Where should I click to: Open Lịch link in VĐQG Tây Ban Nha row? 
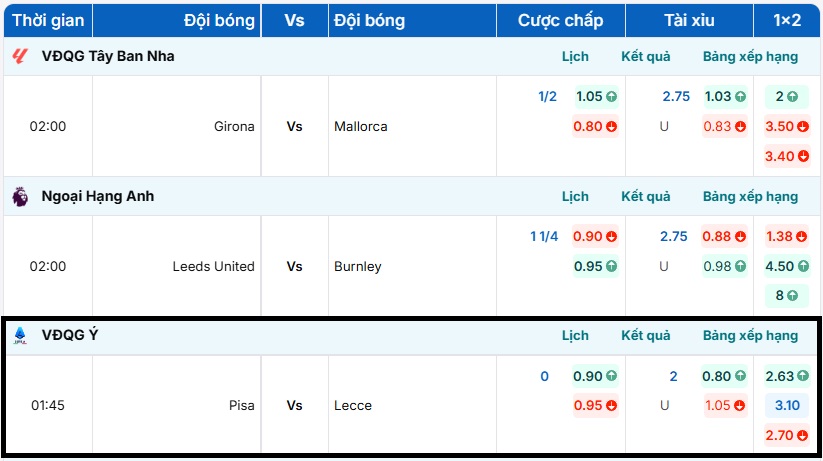[x=575, y=56]
